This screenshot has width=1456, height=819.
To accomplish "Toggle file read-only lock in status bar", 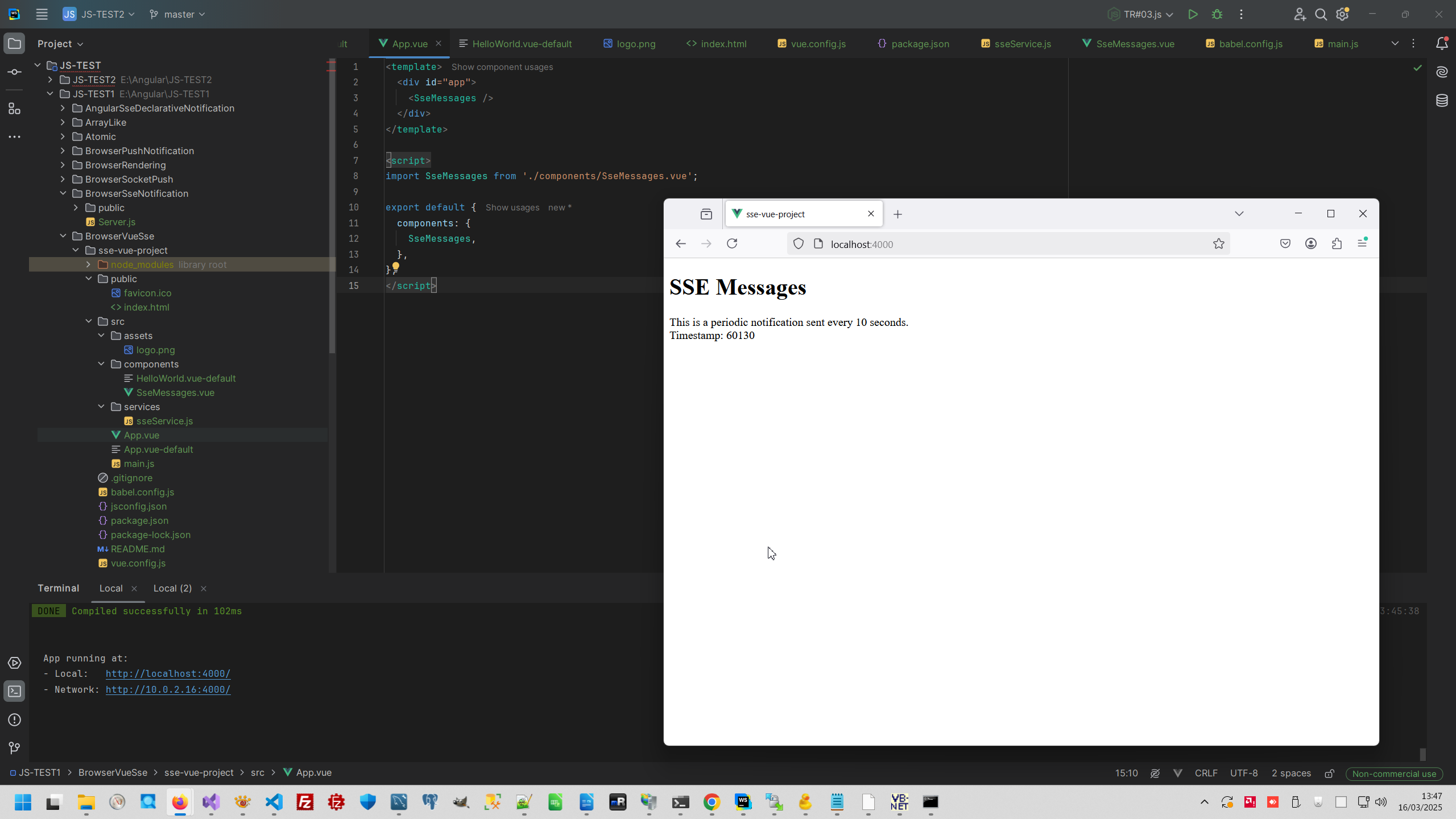I will tap(1329, 773).
